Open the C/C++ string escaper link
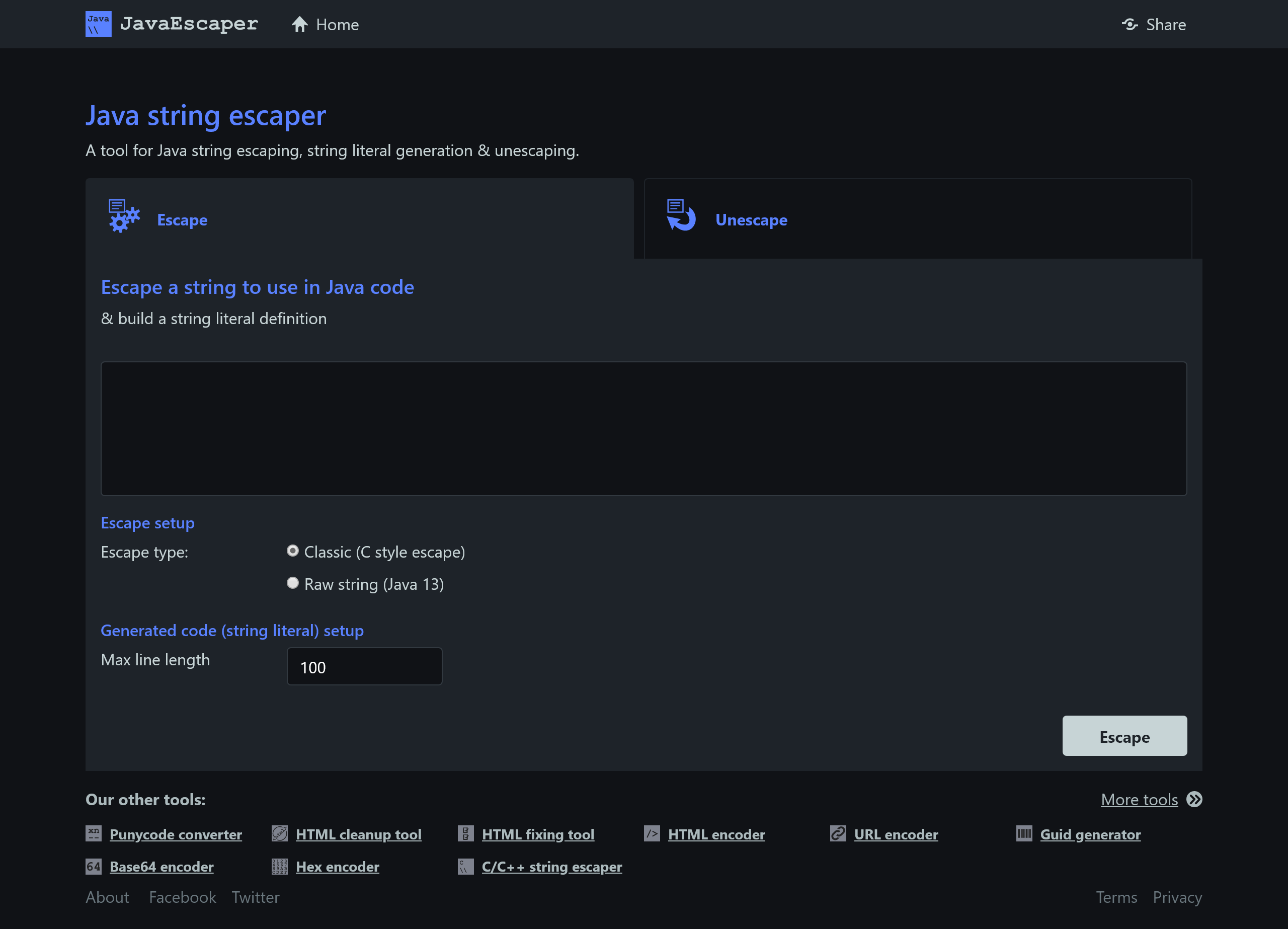Screen dimensions: 1288x929 click(x=552, y=867)
